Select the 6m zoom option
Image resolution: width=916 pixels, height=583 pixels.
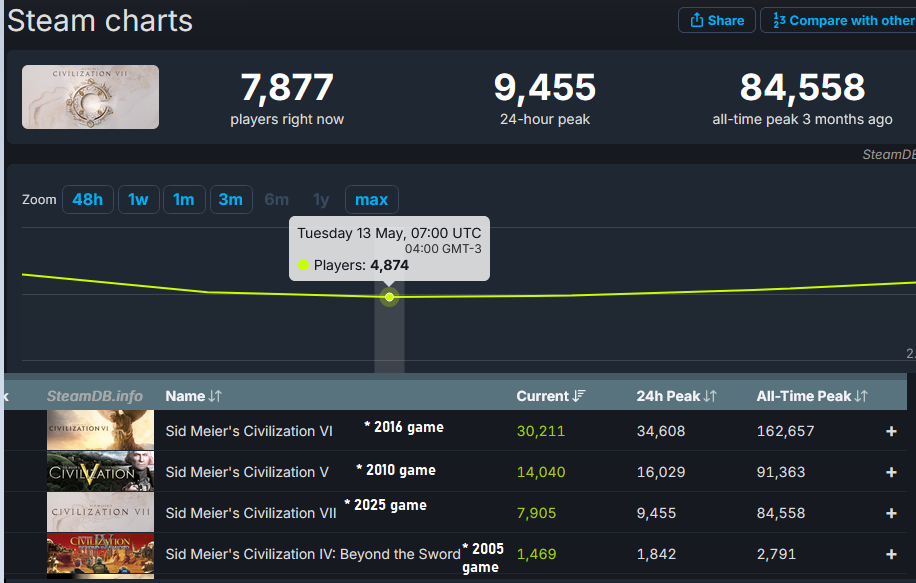[x=276, y=200]
